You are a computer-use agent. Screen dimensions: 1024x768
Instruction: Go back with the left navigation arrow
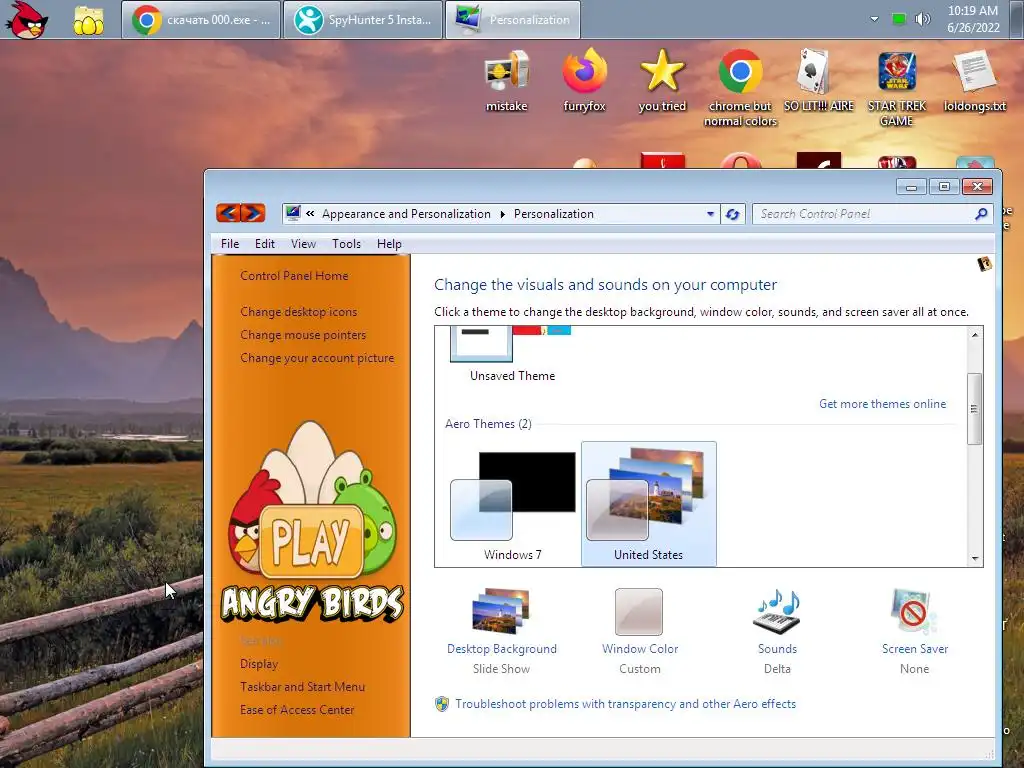(x=228, y=213)
